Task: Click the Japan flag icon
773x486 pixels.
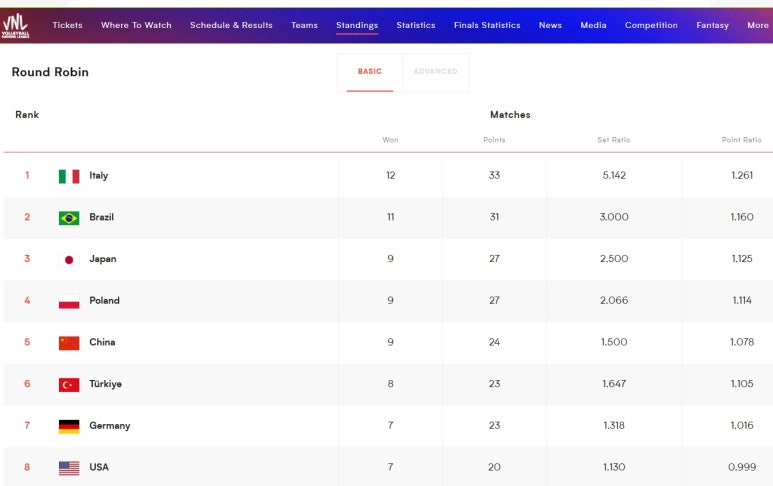Action: (x=69, y=259)
